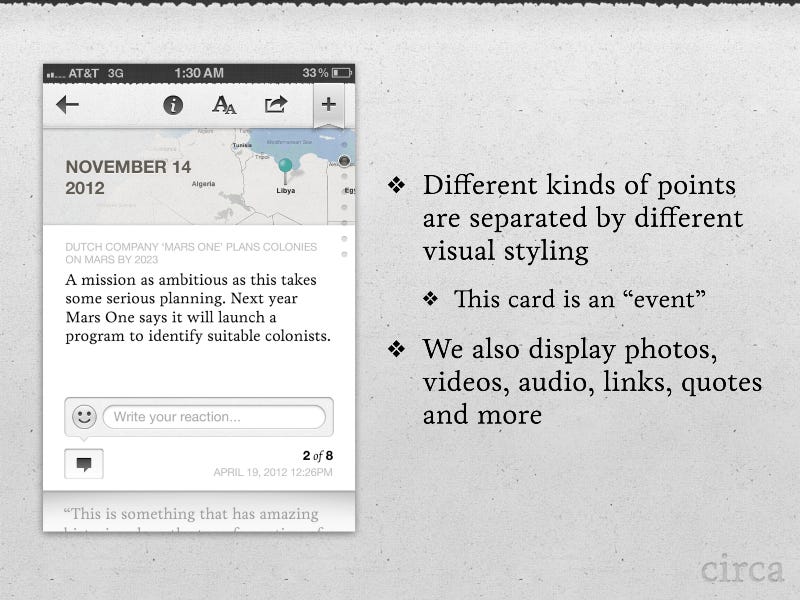The width and height of the screenshot is (800, 600).
Task: Click the 33% battery percentage text
Action: click(315, 73)
